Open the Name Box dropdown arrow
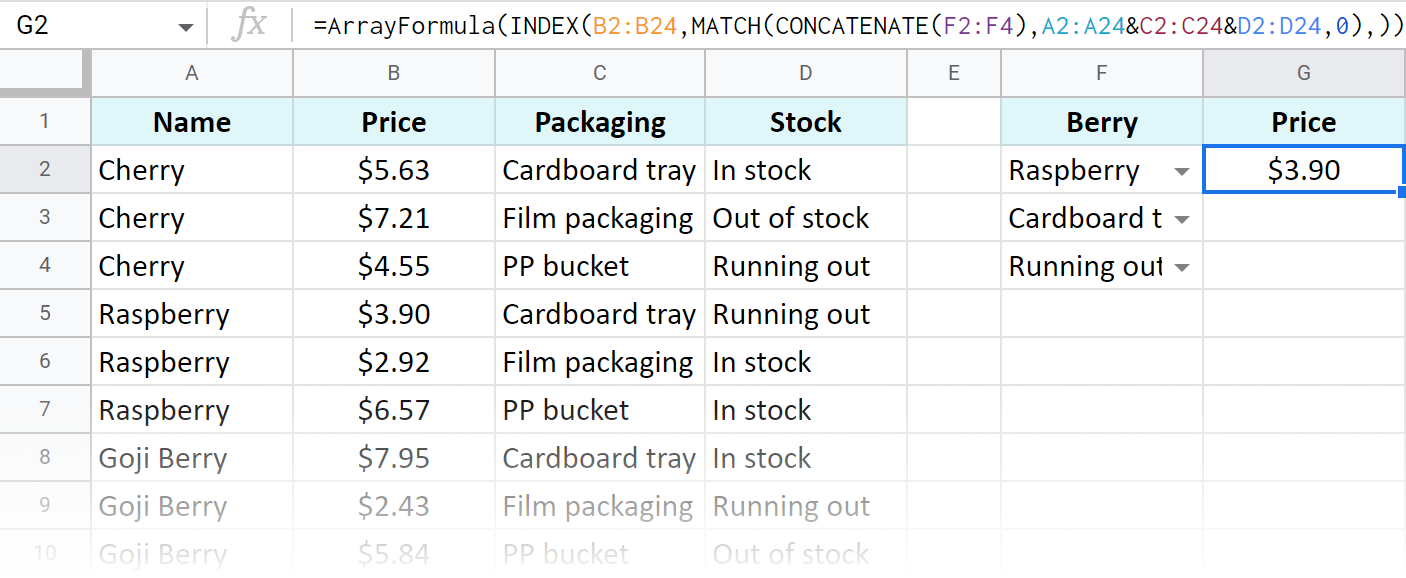 coord(184,26)
